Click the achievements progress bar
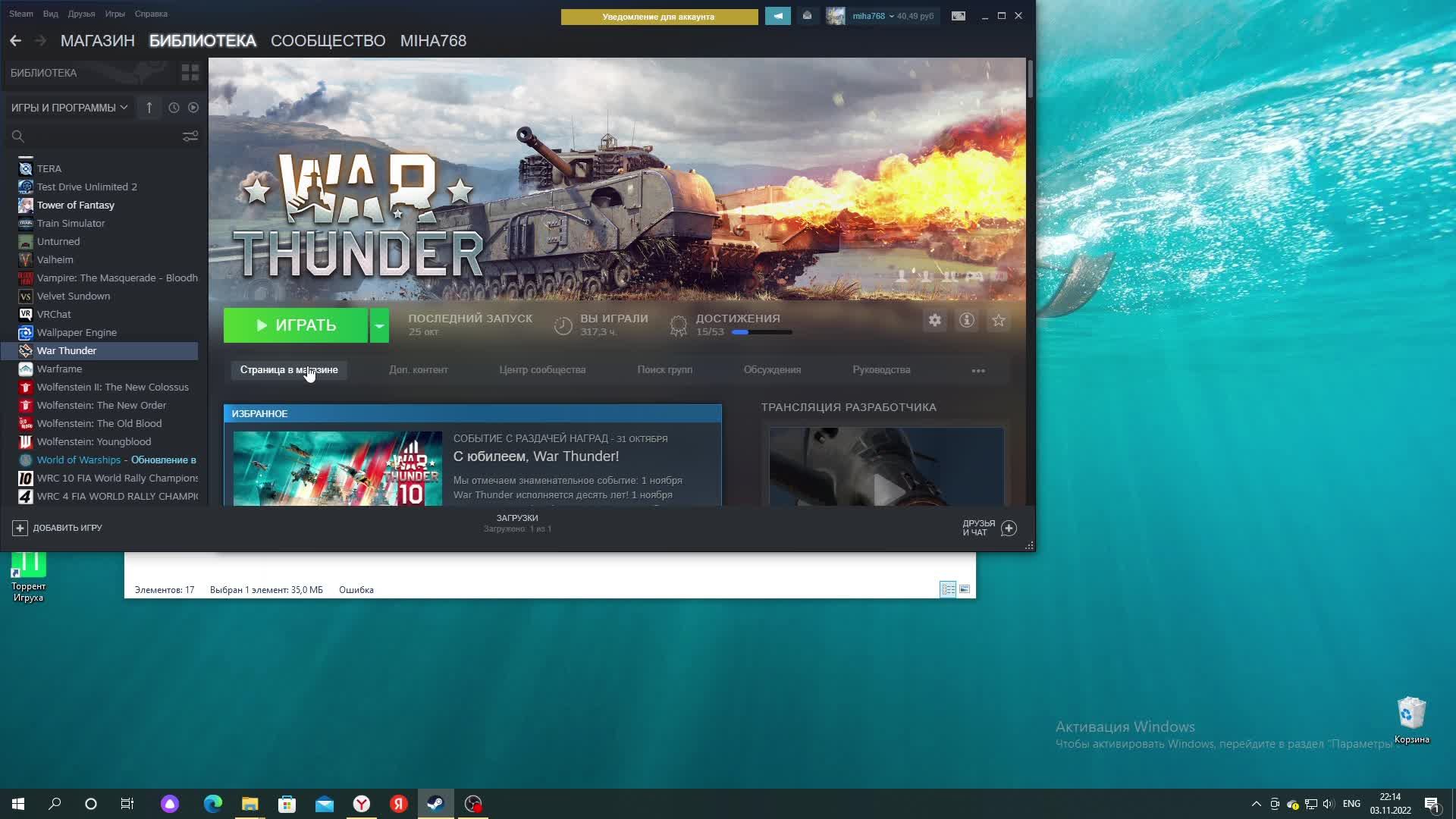Viewport: 1456px width, 819px height. 761,332
